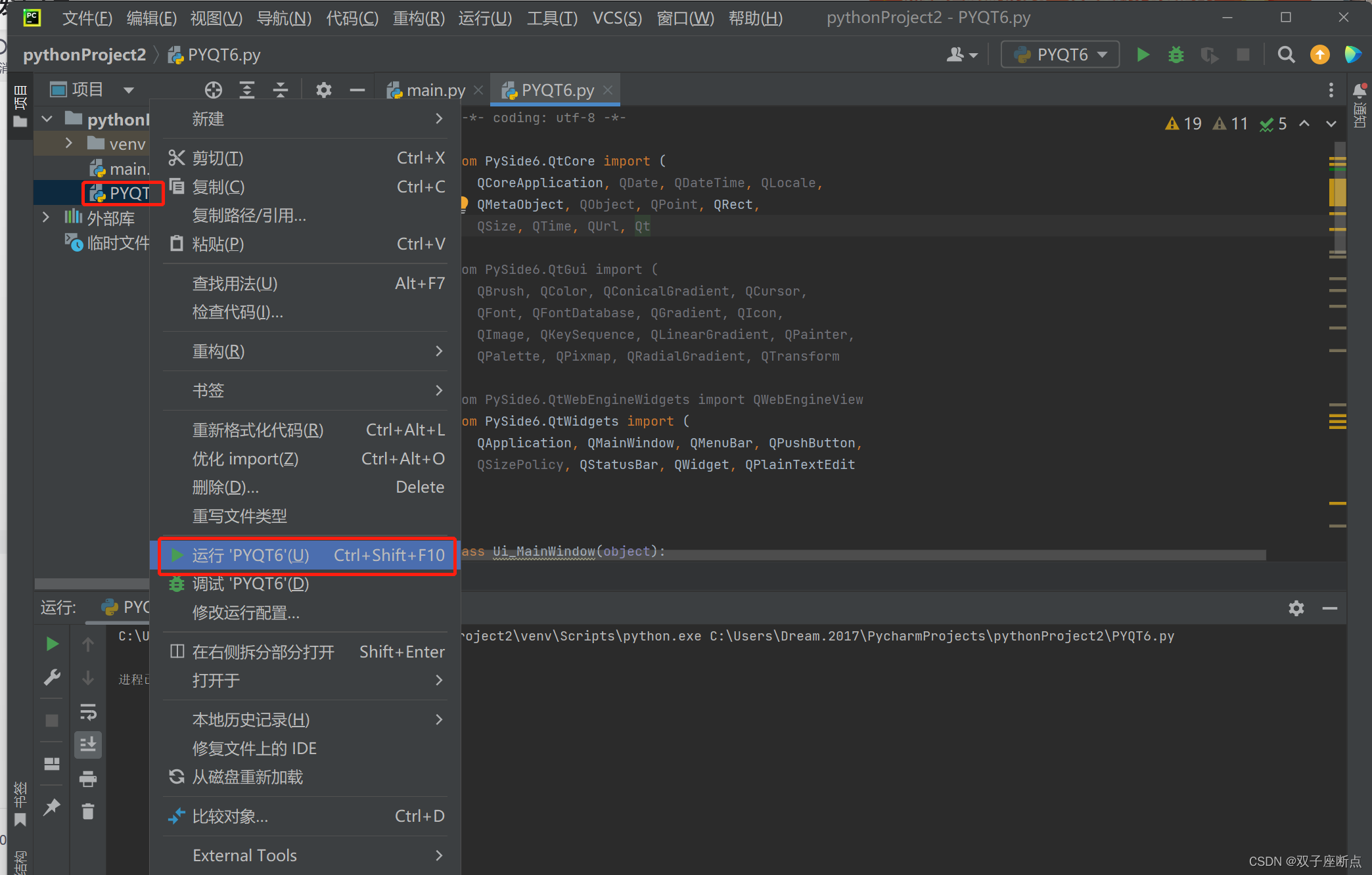Toggle soft-wrap in Run console
This screenshot has width=1372, height=875.
(88, 711)
